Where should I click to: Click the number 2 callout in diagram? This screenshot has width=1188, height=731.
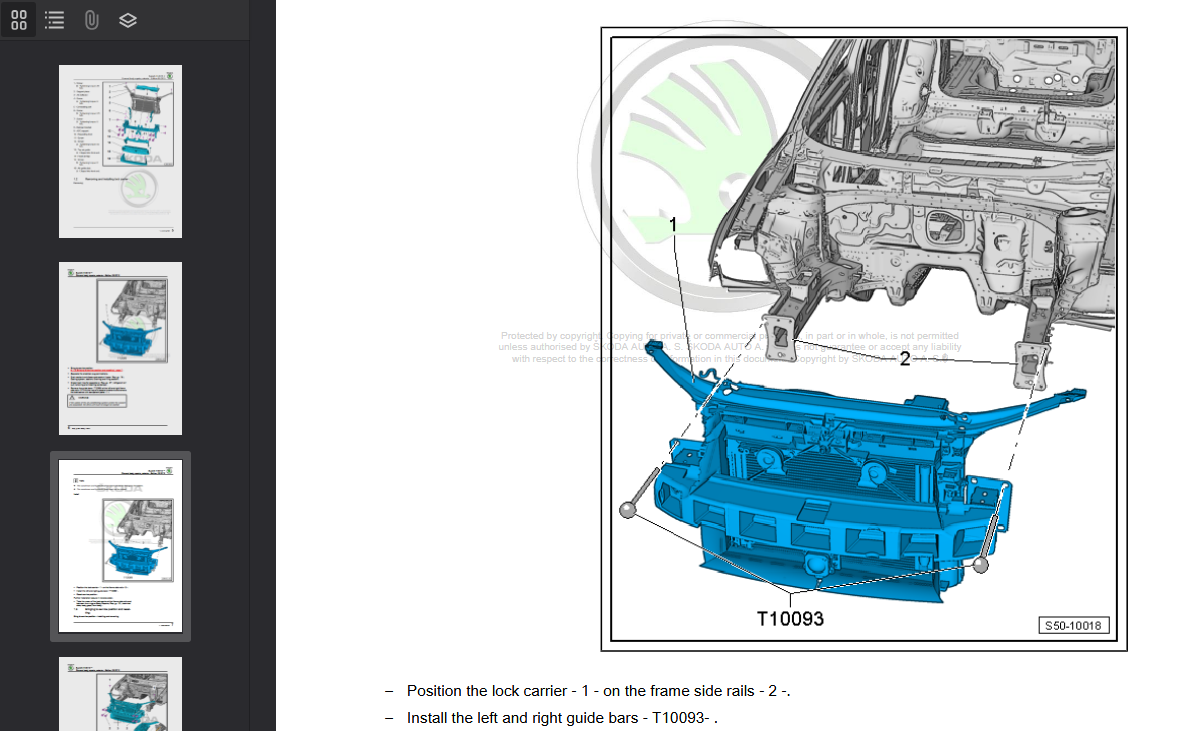click(x=904, y=358)
